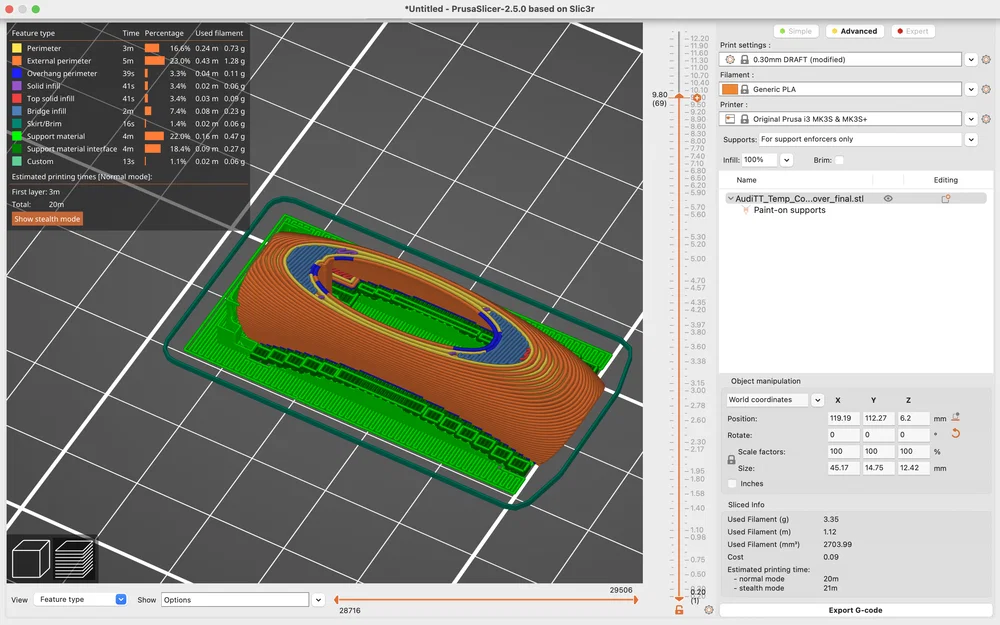
Task: Click the Position Y field showing 112.27
Action: coord(878,418)
